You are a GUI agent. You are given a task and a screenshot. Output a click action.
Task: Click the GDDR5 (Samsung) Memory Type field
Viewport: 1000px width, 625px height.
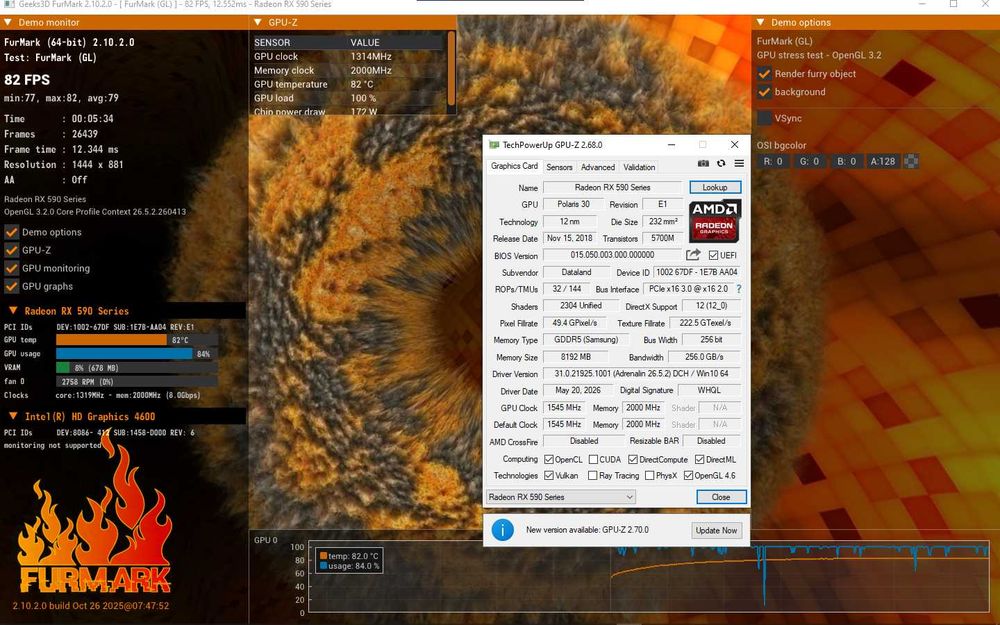(x=585, y=340)
